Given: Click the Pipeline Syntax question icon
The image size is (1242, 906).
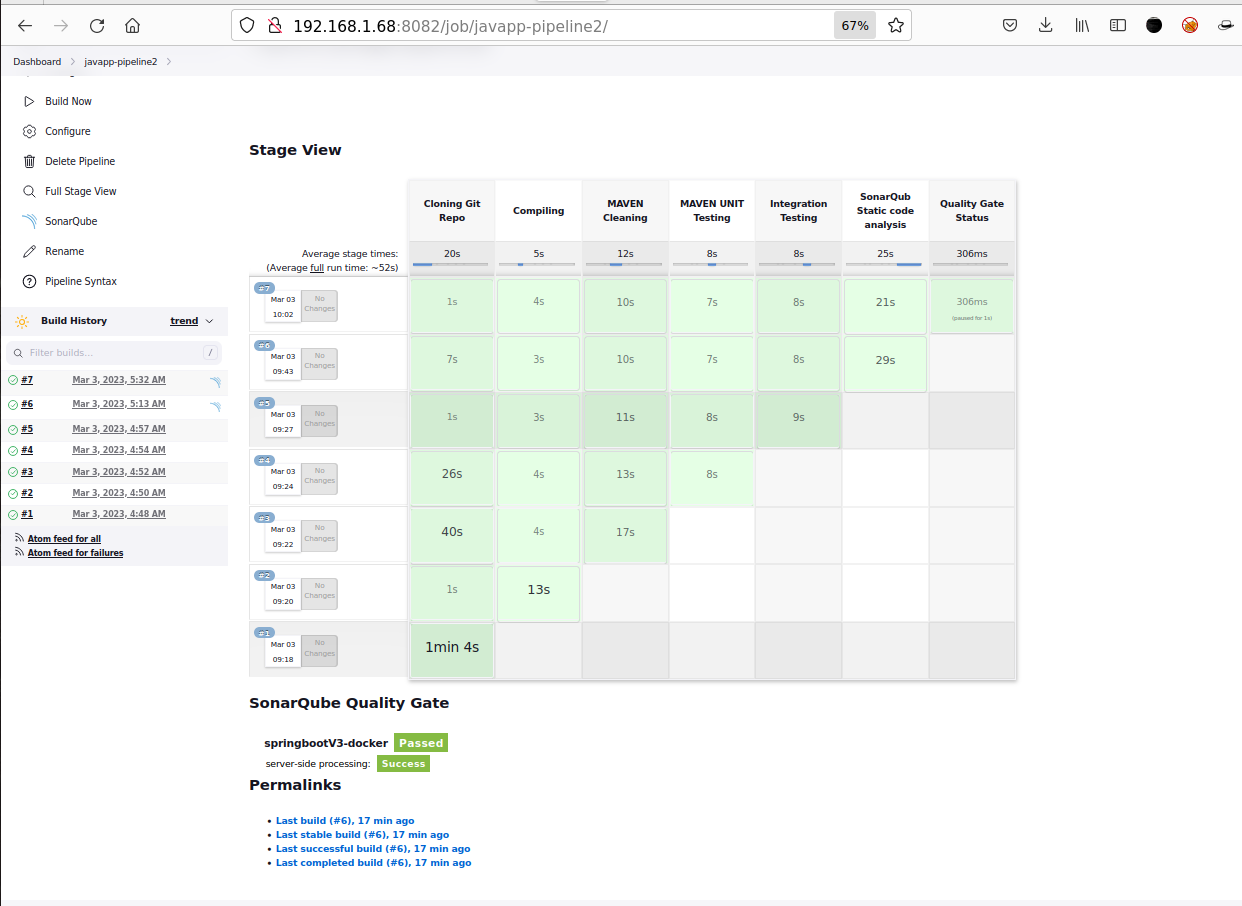Looking at the screenshot, I should click(x=29, y=281).
